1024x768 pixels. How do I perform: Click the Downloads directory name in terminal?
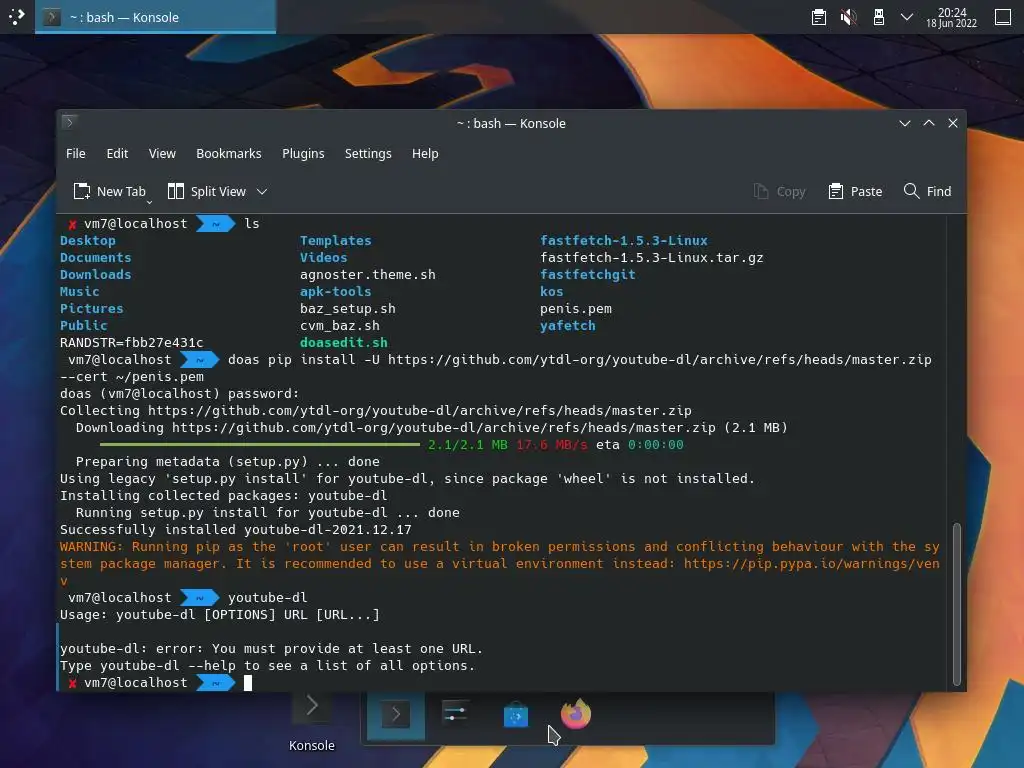[x=95, y=274]
